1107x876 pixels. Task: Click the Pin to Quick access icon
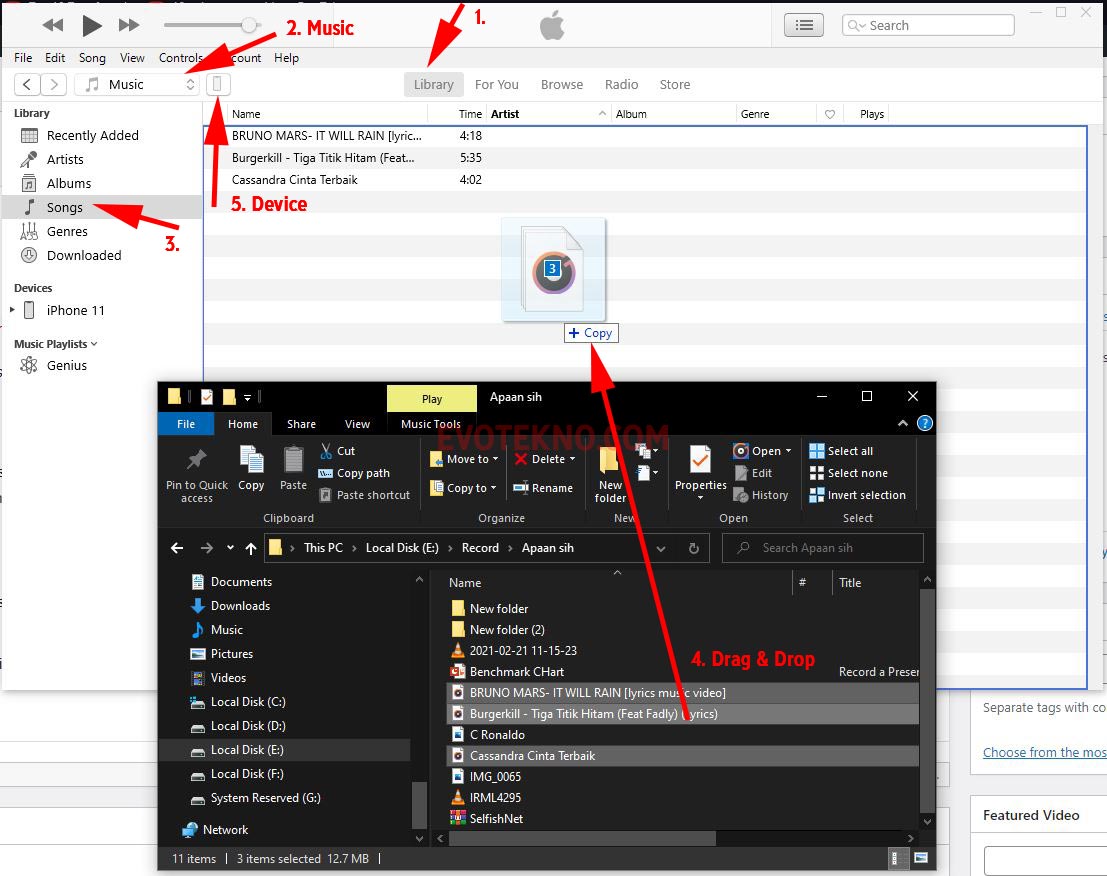pos(197,461)
